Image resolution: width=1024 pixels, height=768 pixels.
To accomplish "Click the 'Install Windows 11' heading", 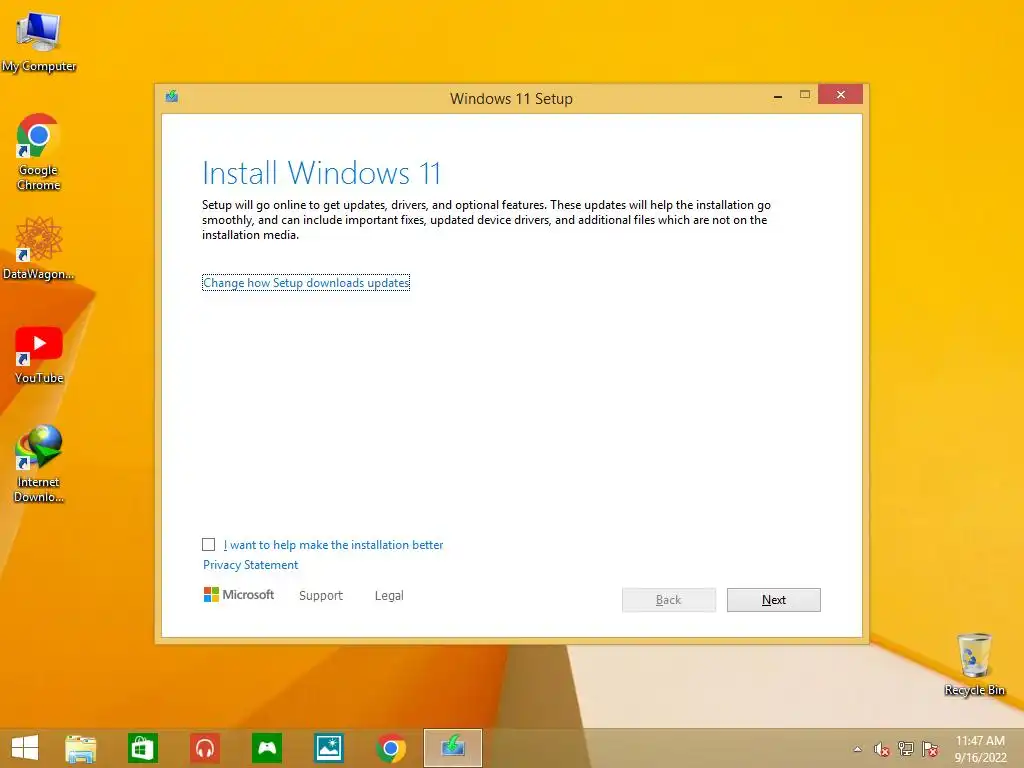I will pyautogui.click(x=321, y=173).
